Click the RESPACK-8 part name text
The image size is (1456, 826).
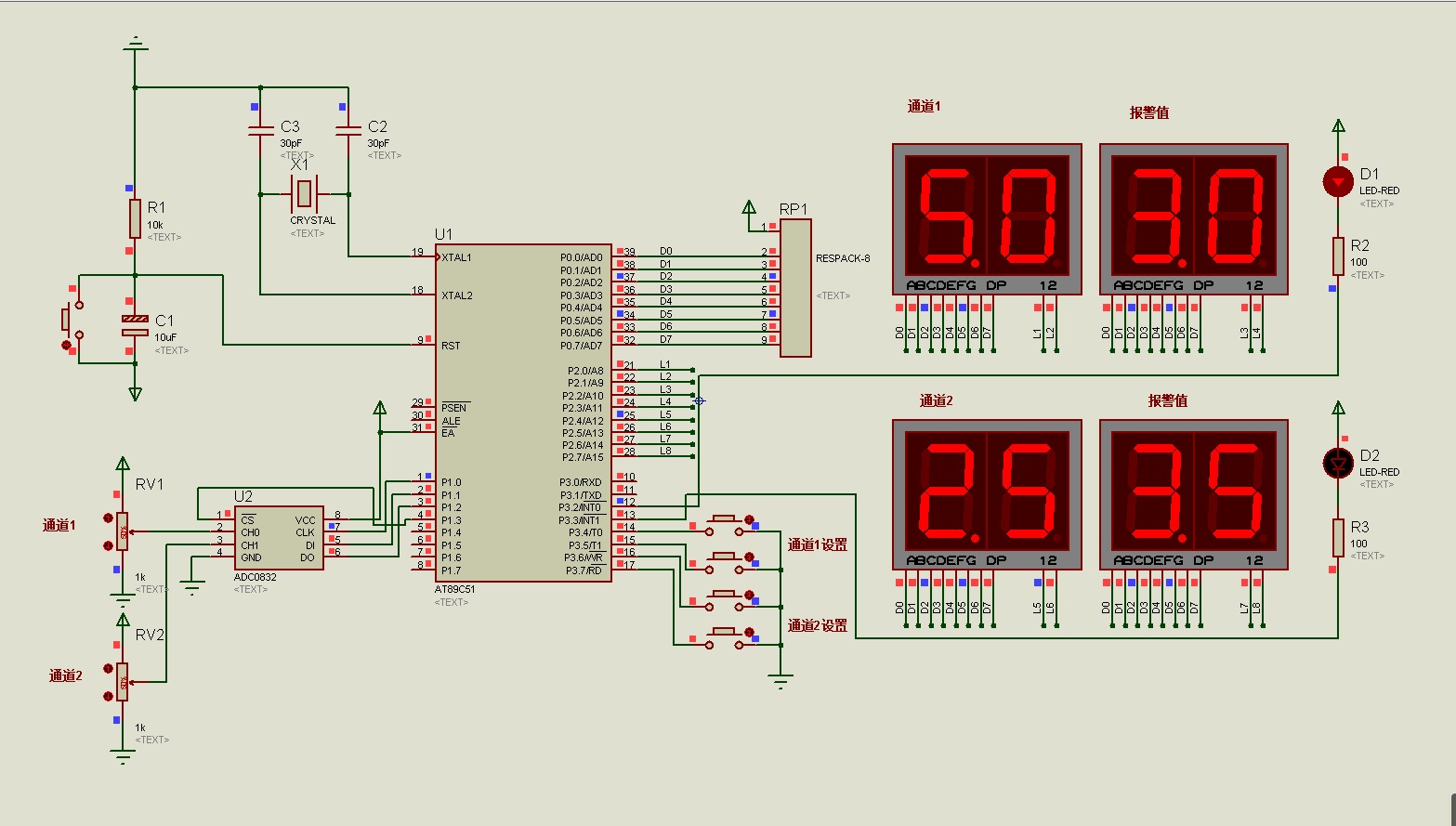pyautogui.click(x=843, y=259)
